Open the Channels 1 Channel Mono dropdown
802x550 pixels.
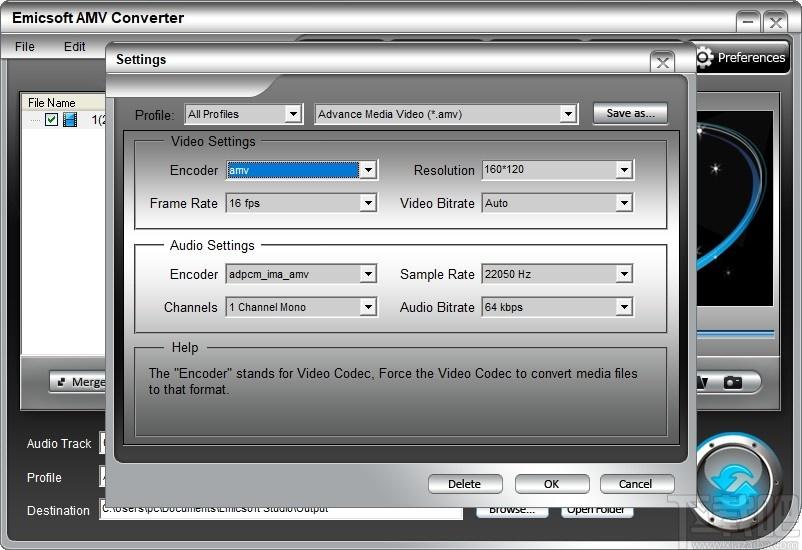(368, 307)
